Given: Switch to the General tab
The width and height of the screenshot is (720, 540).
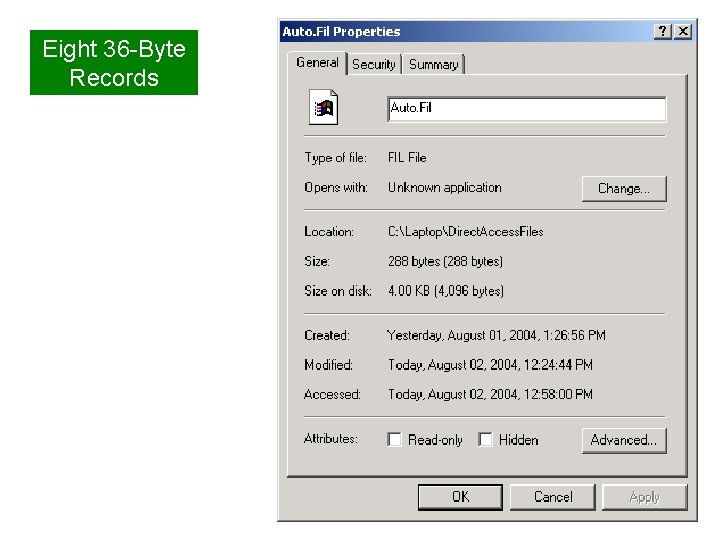Looking at the screenshot, I should click(317, 62).
